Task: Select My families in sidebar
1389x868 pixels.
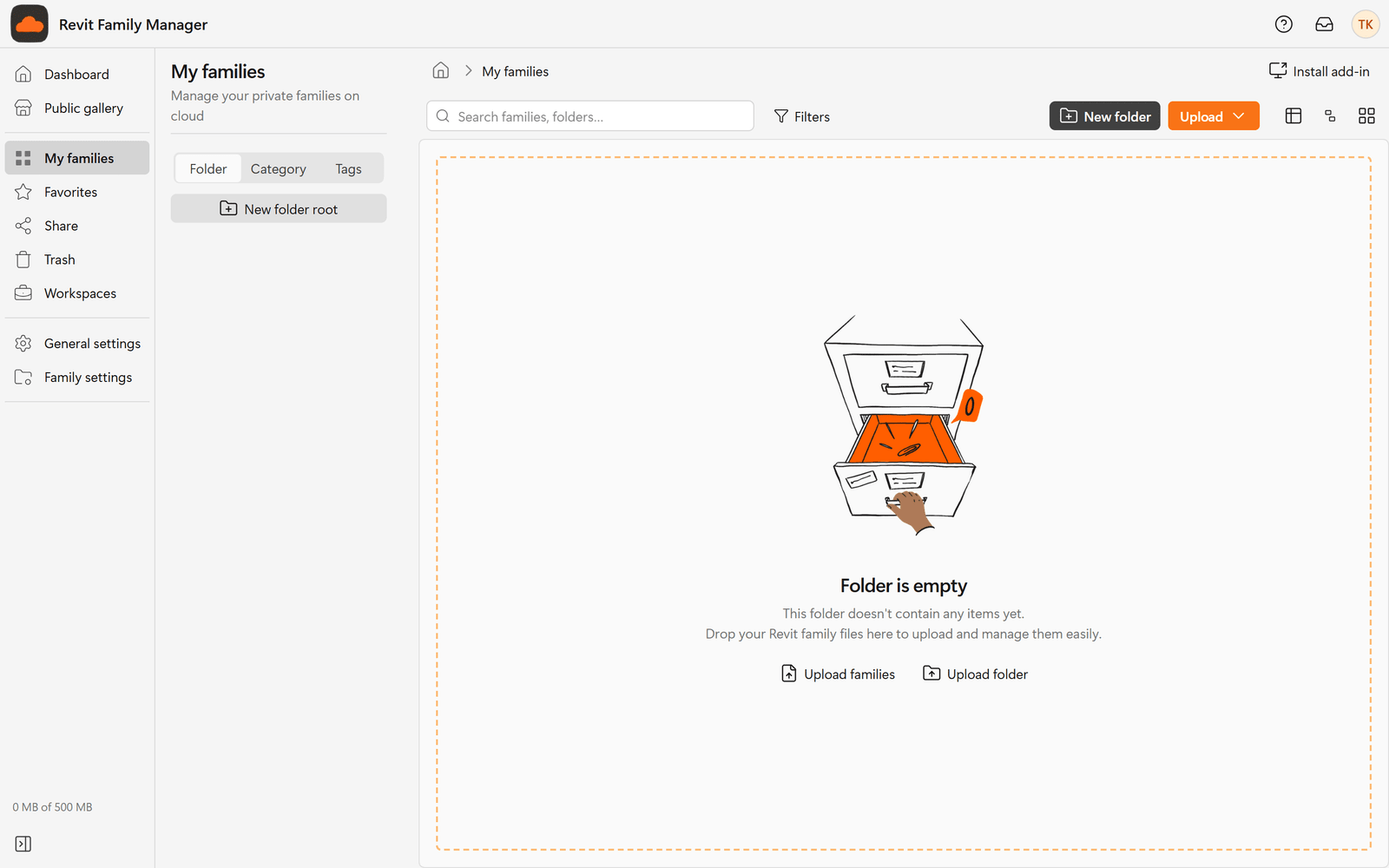Action: click(x=77, y=158)
